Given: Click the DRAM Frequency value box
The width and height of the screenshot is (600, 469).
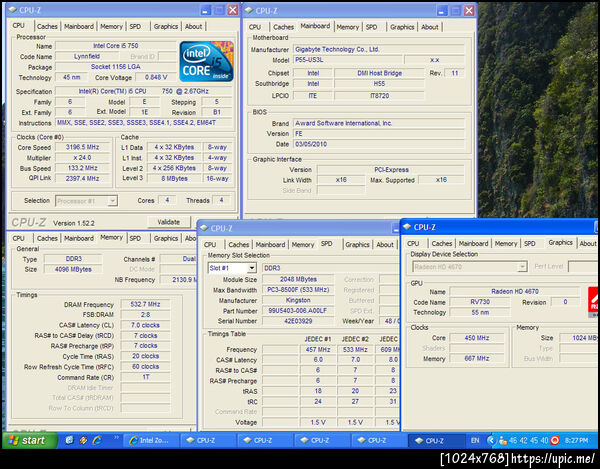Looking at the screenshot, I should coord(145,304).
